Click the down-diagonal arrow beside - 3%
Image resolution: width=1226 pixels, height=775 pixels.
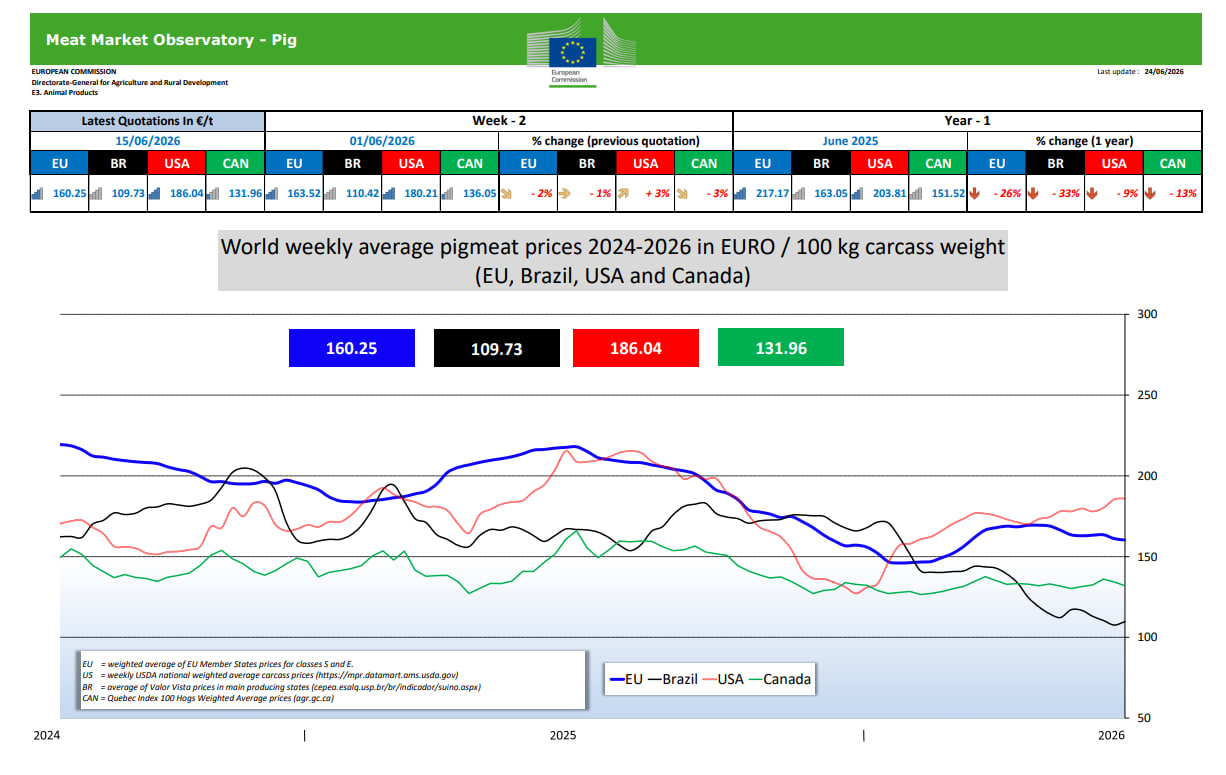click(x=682, y=193)
